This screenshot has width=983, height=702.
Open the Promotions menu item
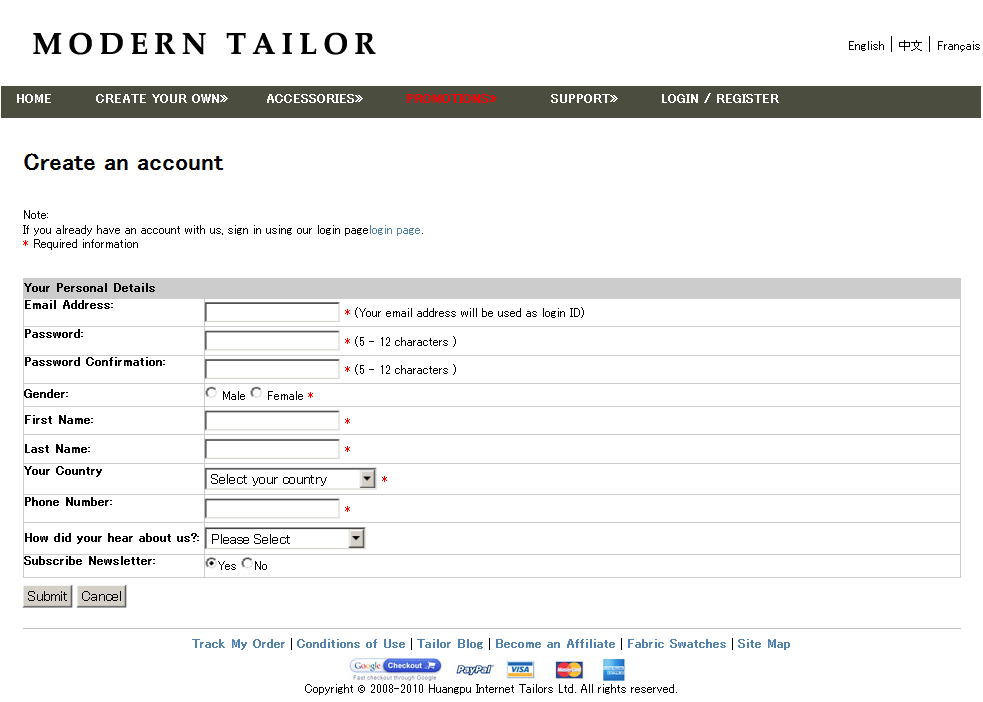pyautogui.click(x=451, y=99)
